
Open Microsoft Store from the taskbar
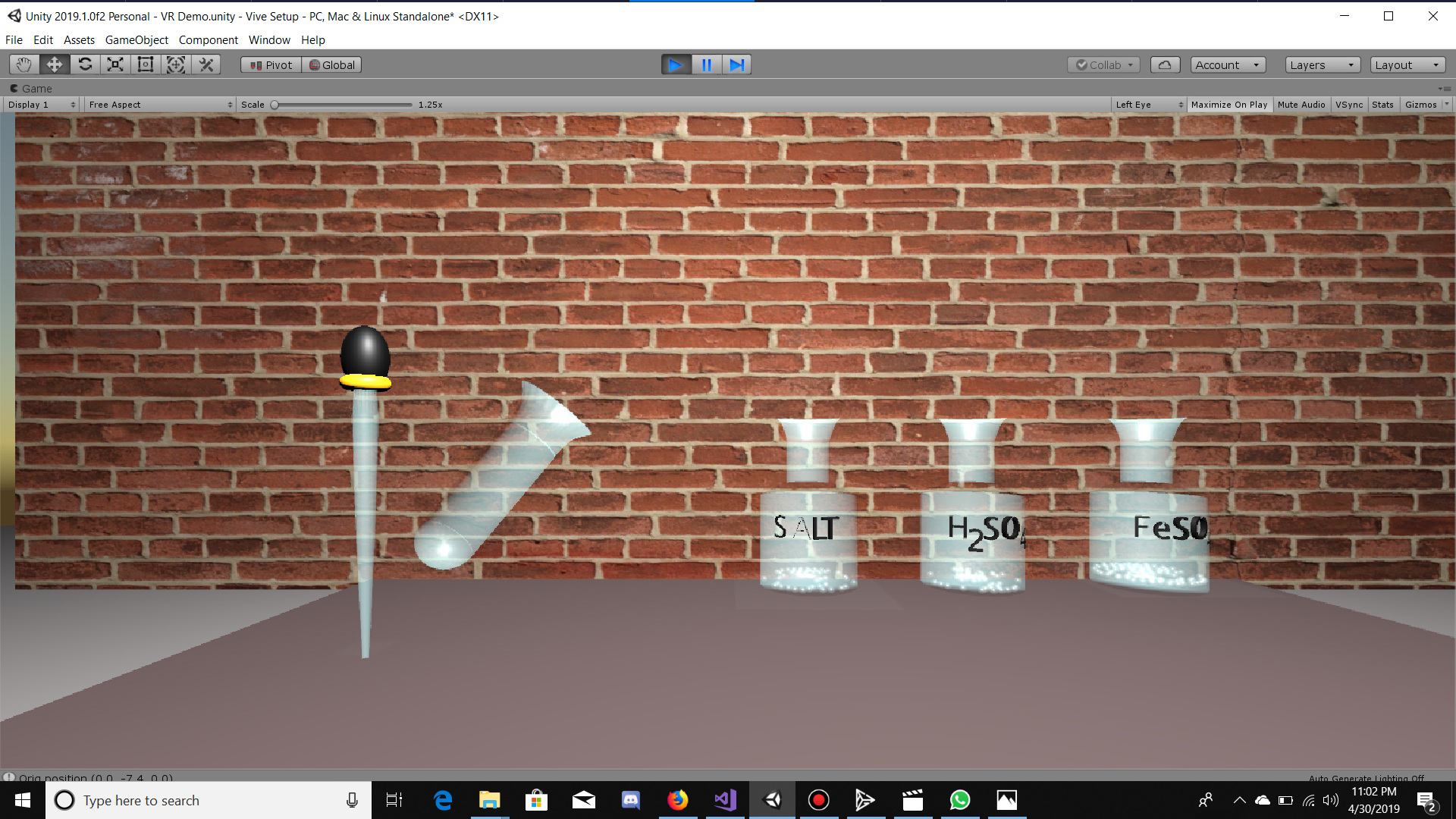click(x=537, y=800)
